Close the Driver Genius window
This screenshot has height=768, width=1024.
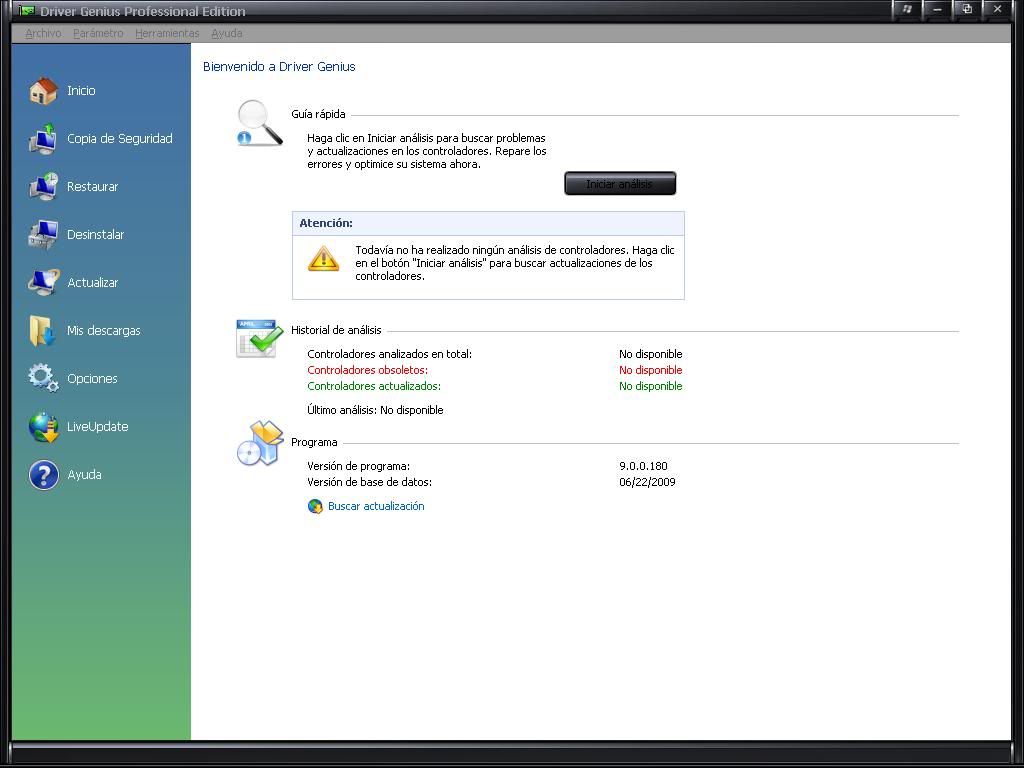point(997,9)
